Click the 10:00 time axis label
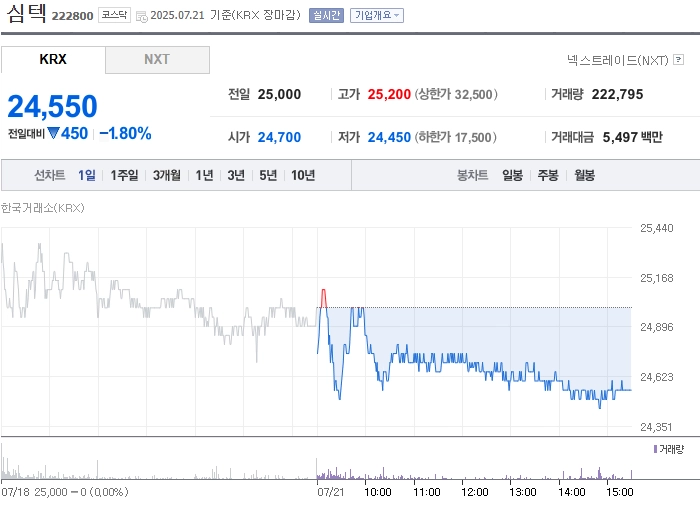The height and width of the screenshot is (505, 700). point(378,492)
